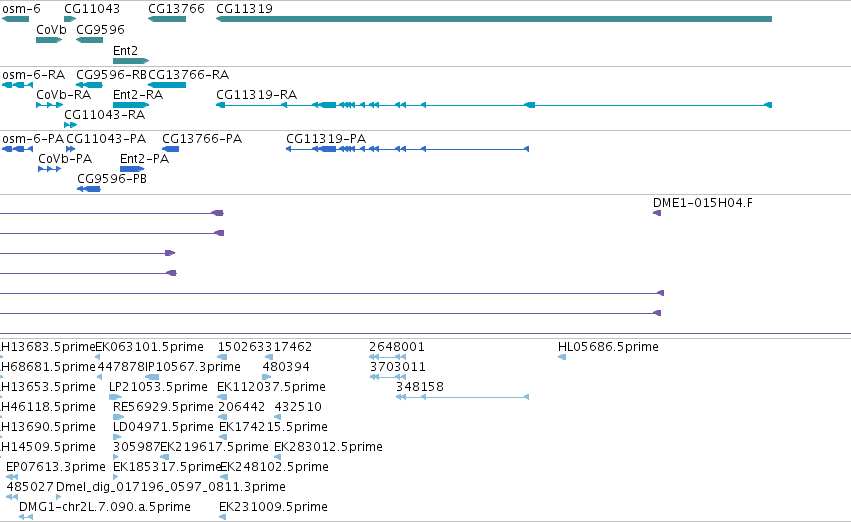
Task: Select the 432510 EST label
Action: click(x=298, y=406)
